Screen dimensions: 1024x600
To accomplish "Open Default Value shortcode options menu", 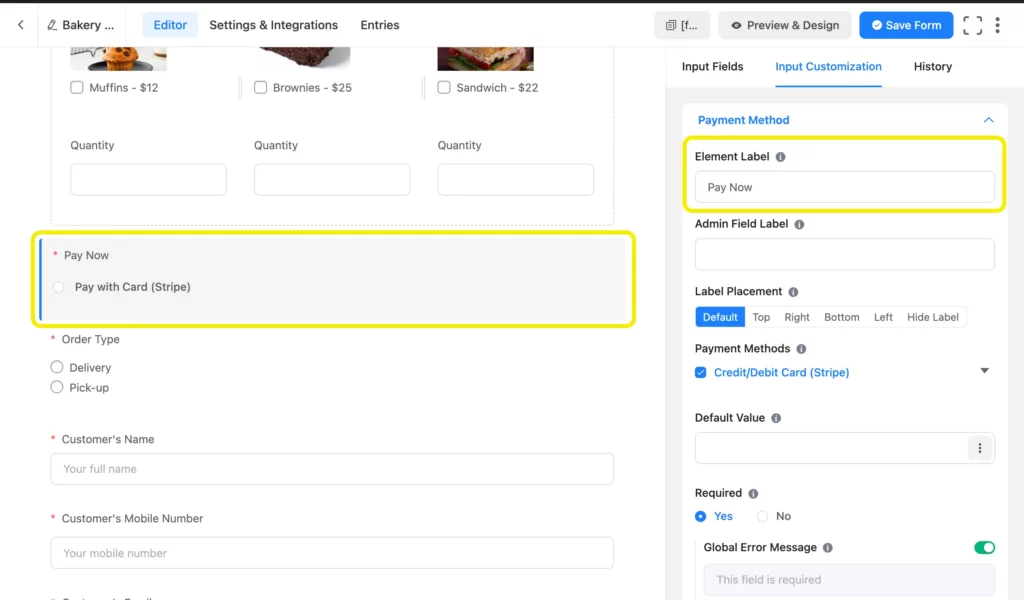I will coord(980,448).
